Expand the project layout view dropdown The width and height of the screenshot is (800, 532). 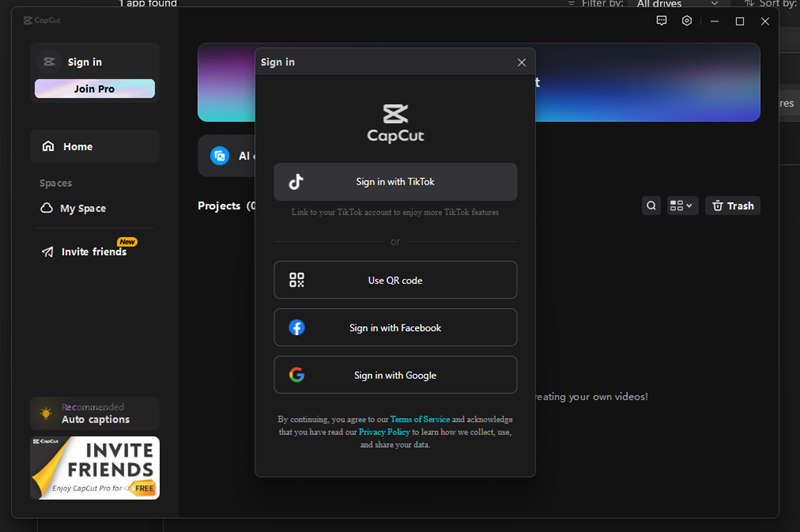tap(681, 206)
